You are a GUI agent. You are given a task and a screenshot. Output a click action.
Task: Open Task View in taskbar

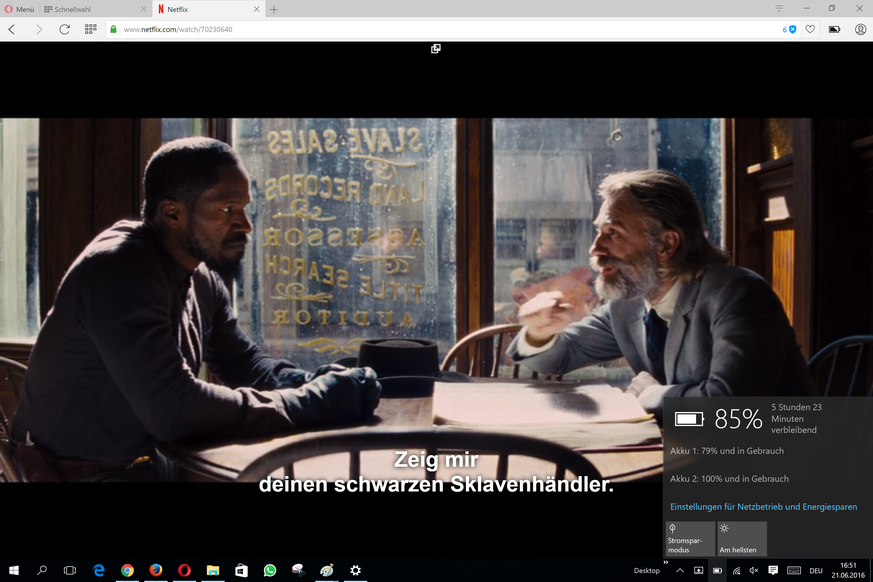click(70, 570)
